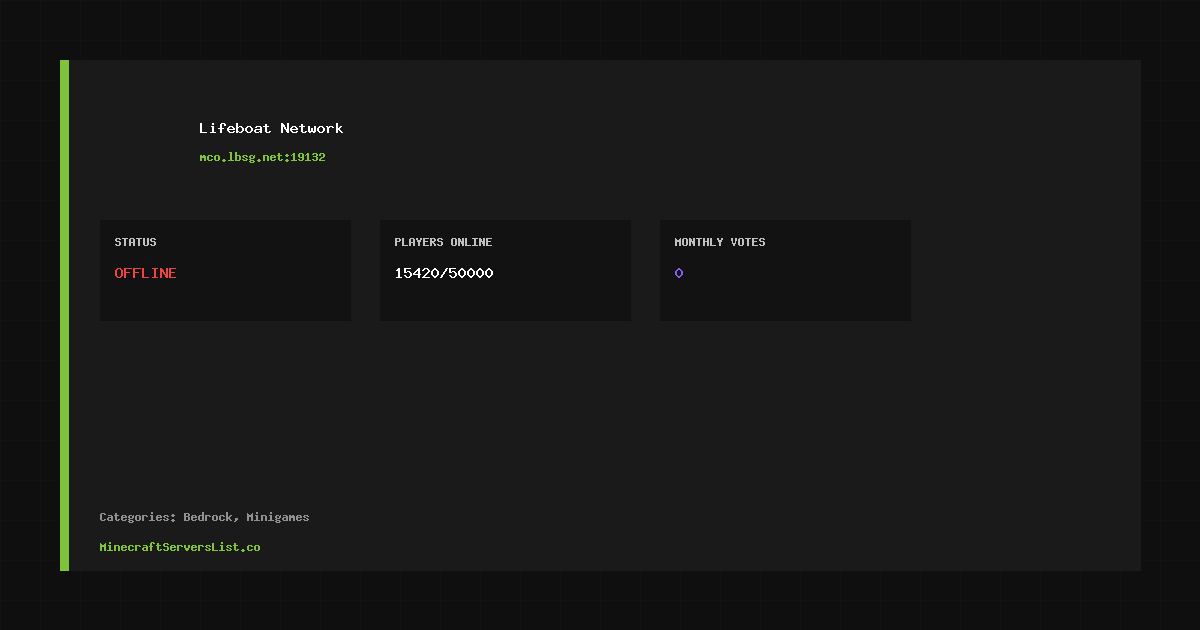
Task: Choose the Minigames category
Action: click(x=278, y=517)
